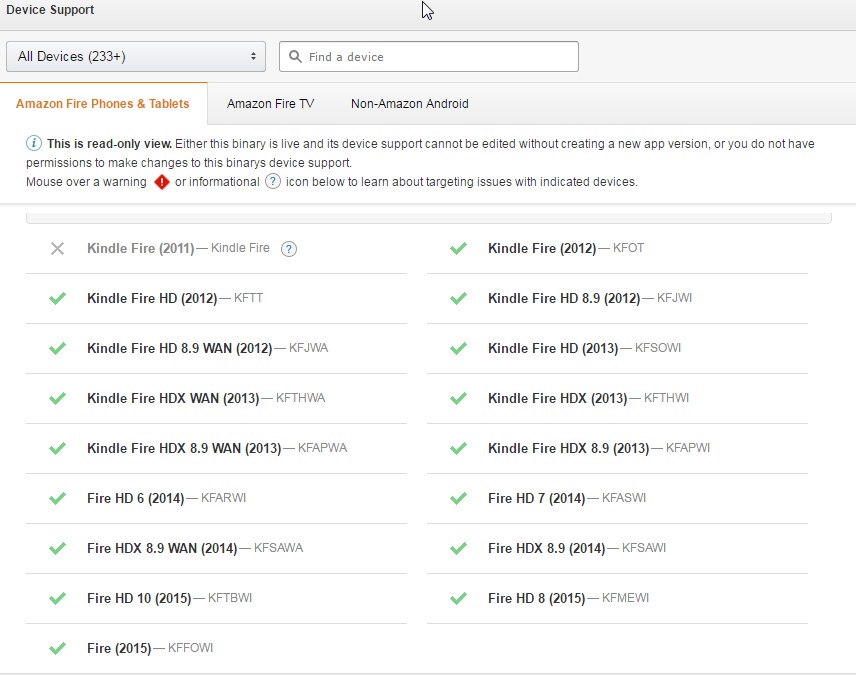Viewport: 856px width, 675px height.
Task: Click the blue info icon beside read-only notice
Action: (x=34, y=143)
